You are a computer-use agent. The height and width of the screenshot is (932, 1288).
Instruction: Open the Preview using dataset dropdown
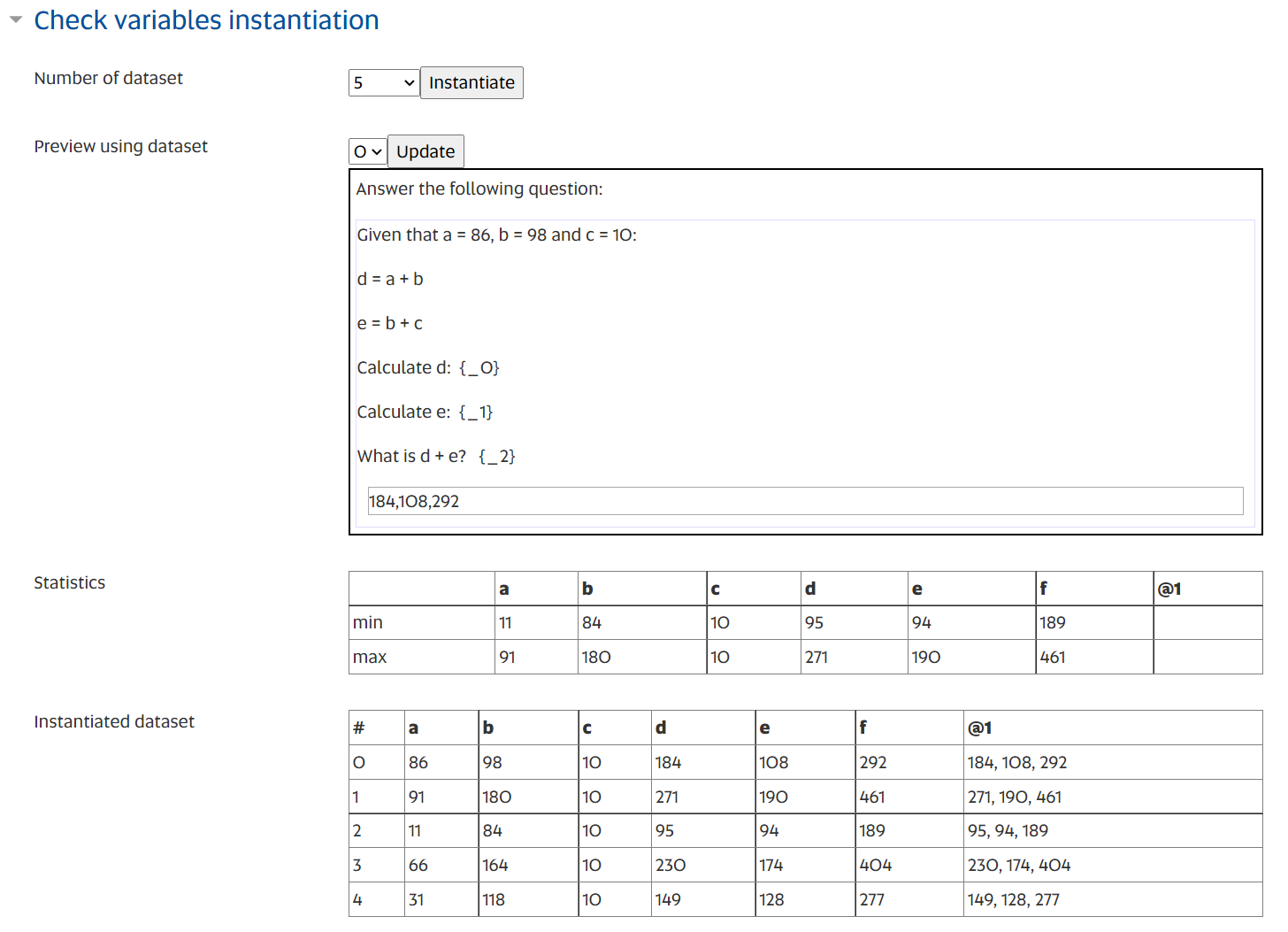[x=368, y=151]
